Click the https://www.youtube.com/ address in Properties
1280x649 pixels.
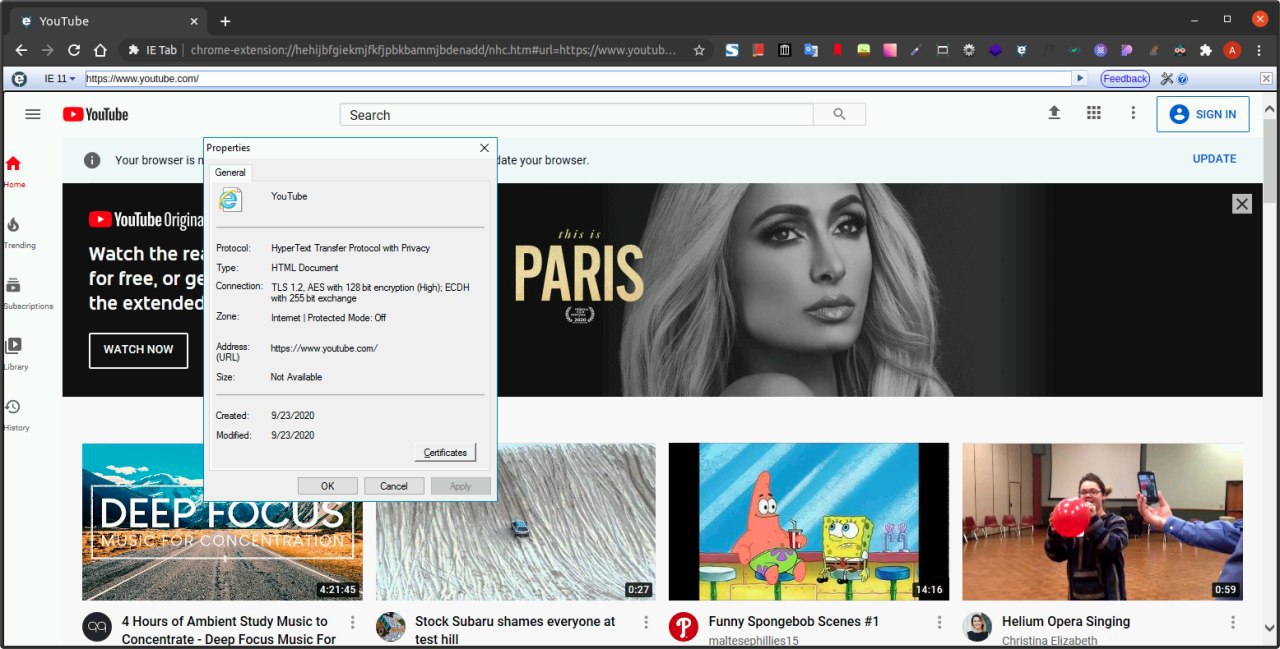tap(324, 348)
